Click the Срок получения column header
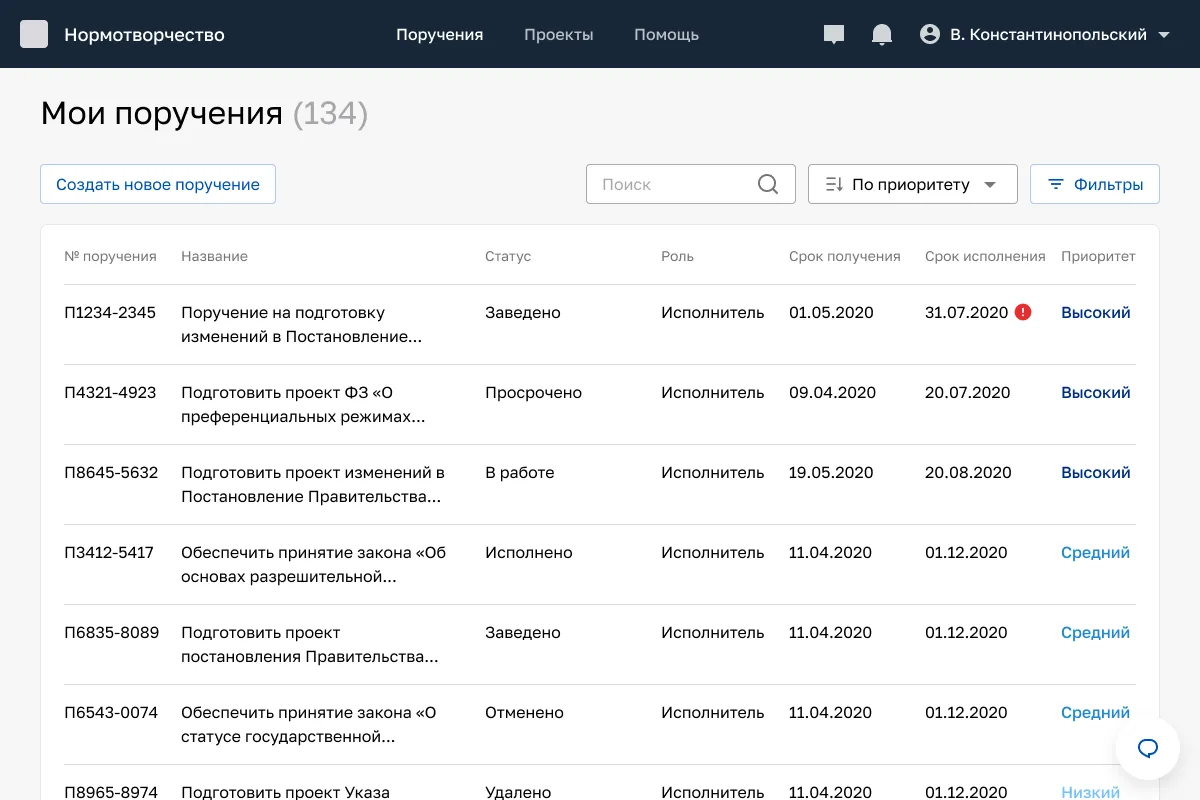Viewport: 1200px width, 800px height. click(x=845, y=256)
